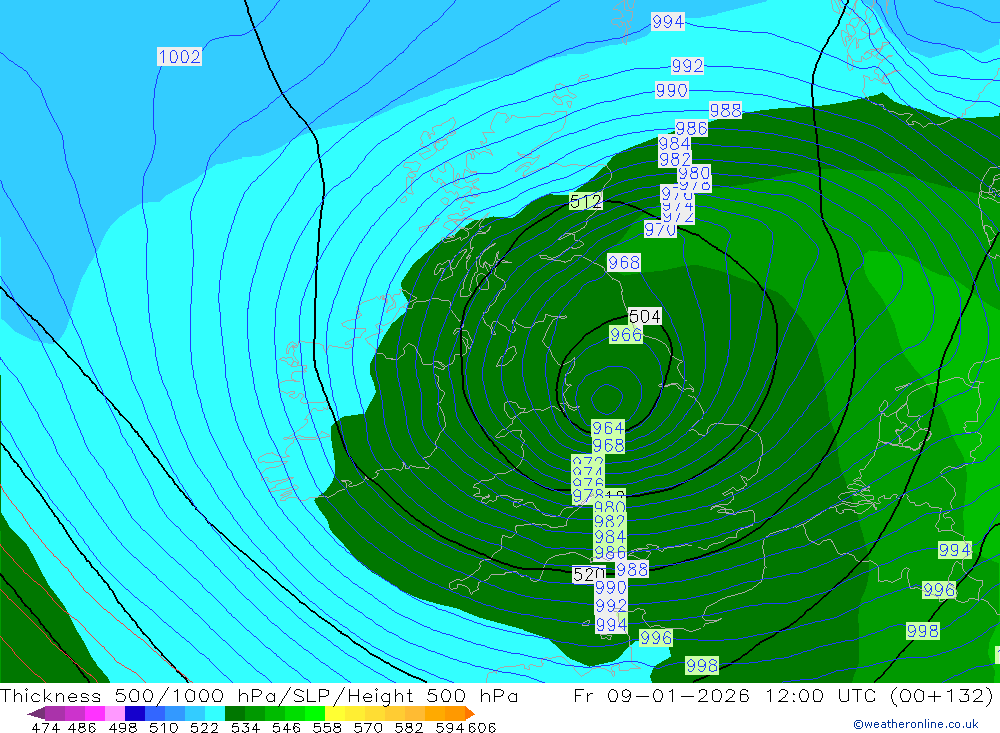The height and width of the screenshot is (733, 1000).
Task: Open the weatheronline.co.uk link
Action: coord(916,724)
